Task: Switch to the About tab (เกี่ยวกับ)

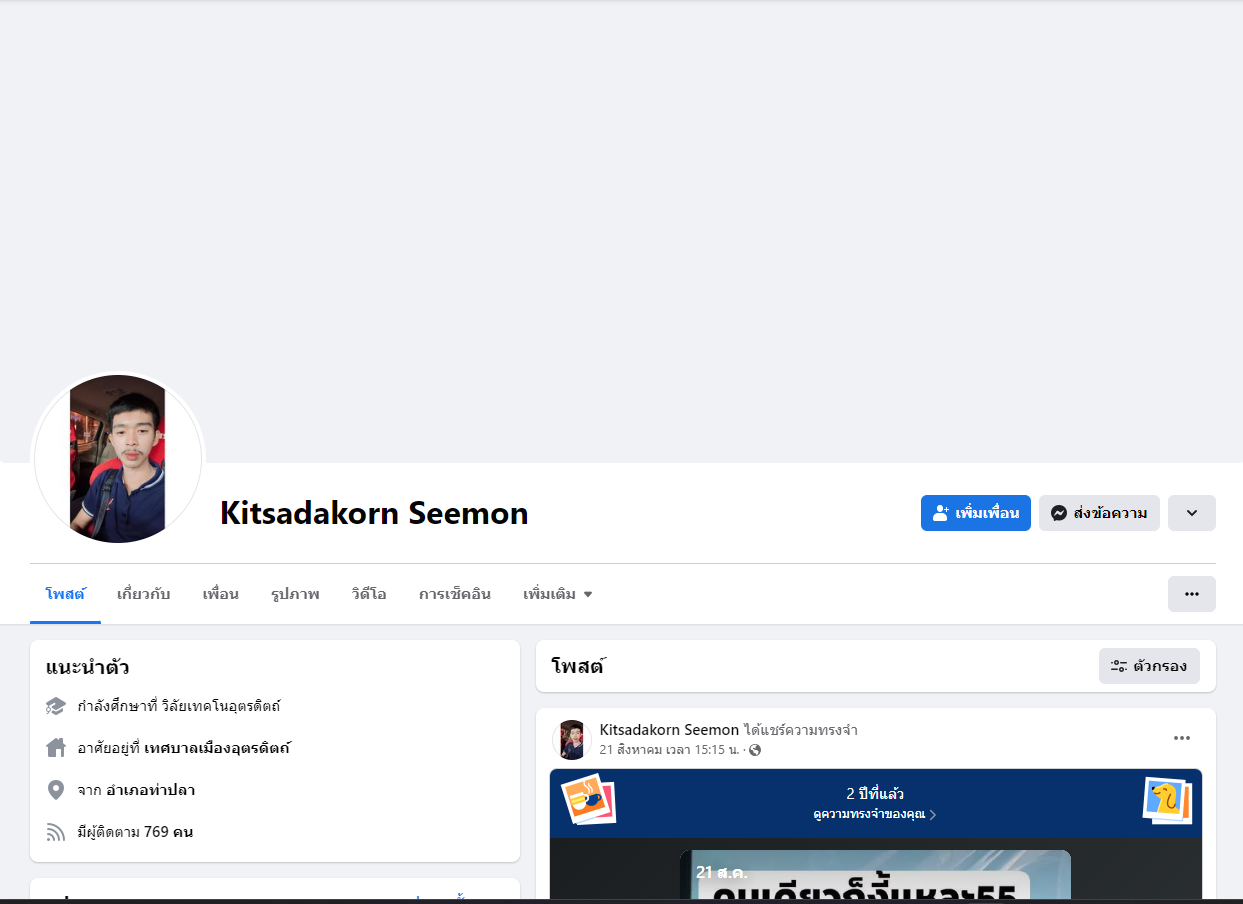Action: pos(144,594)
